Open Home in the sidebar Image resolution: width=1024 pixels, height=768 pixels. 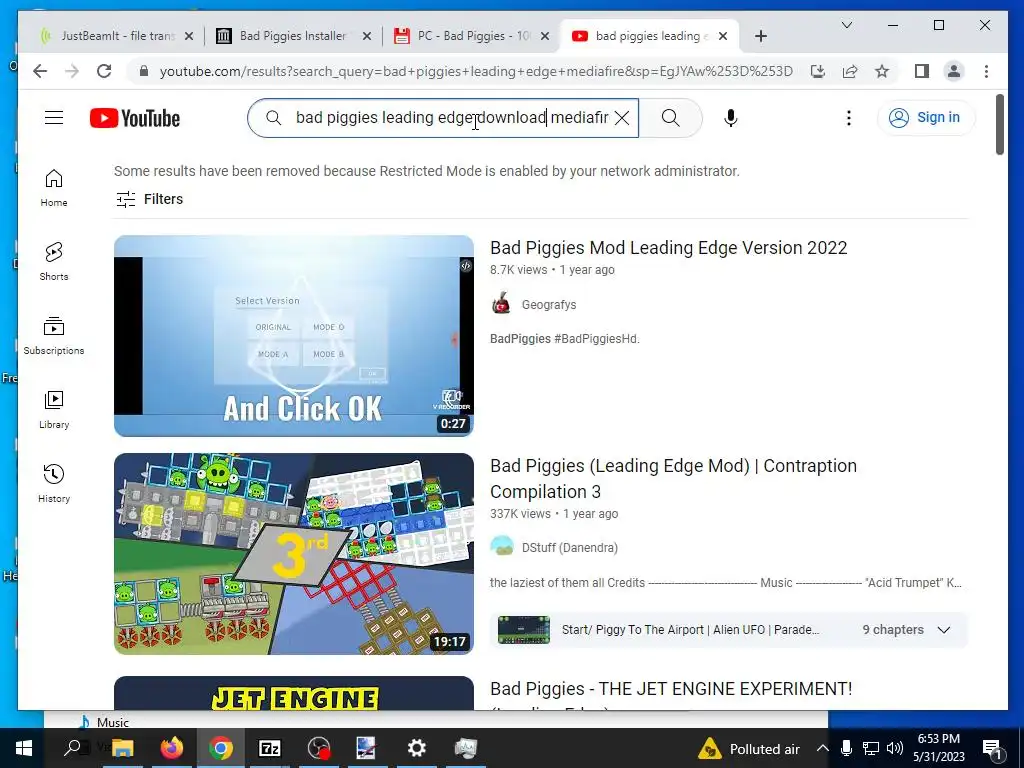pyautogui.click(x=54, y=188)
